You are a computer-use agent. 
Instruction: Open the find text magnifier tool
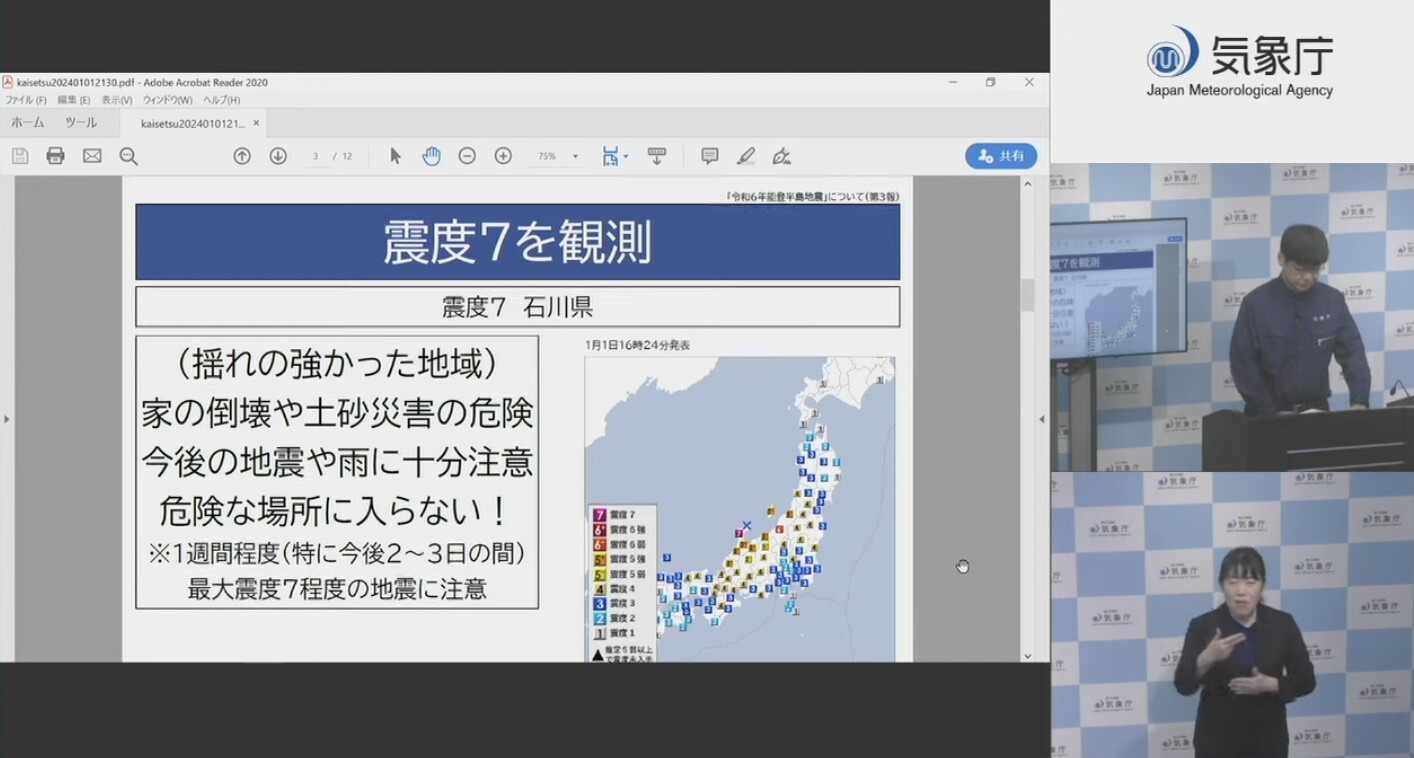(129, 156)
